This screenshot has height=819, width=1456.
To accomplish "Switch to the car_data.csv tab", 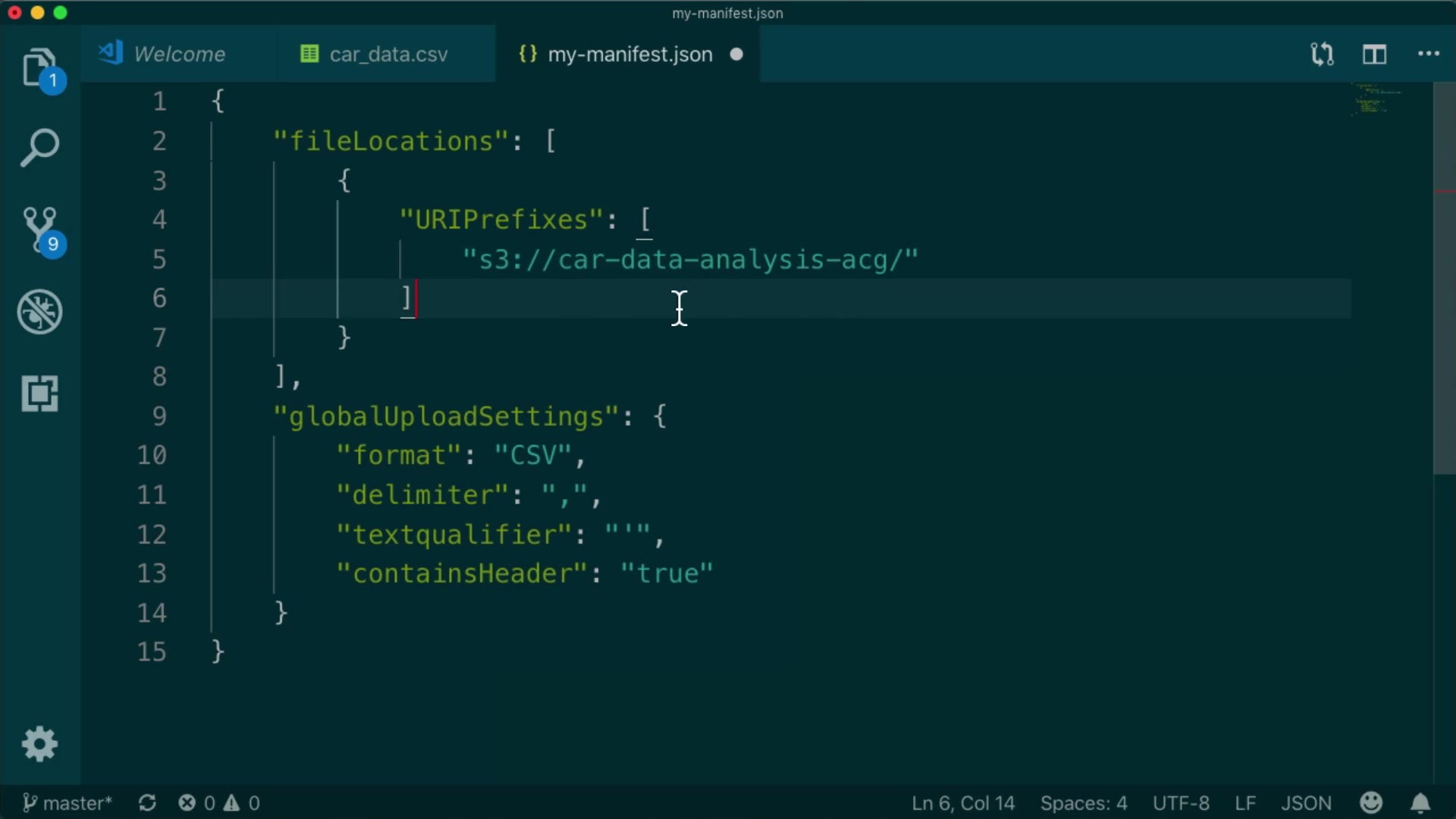I will click(388, 55).
